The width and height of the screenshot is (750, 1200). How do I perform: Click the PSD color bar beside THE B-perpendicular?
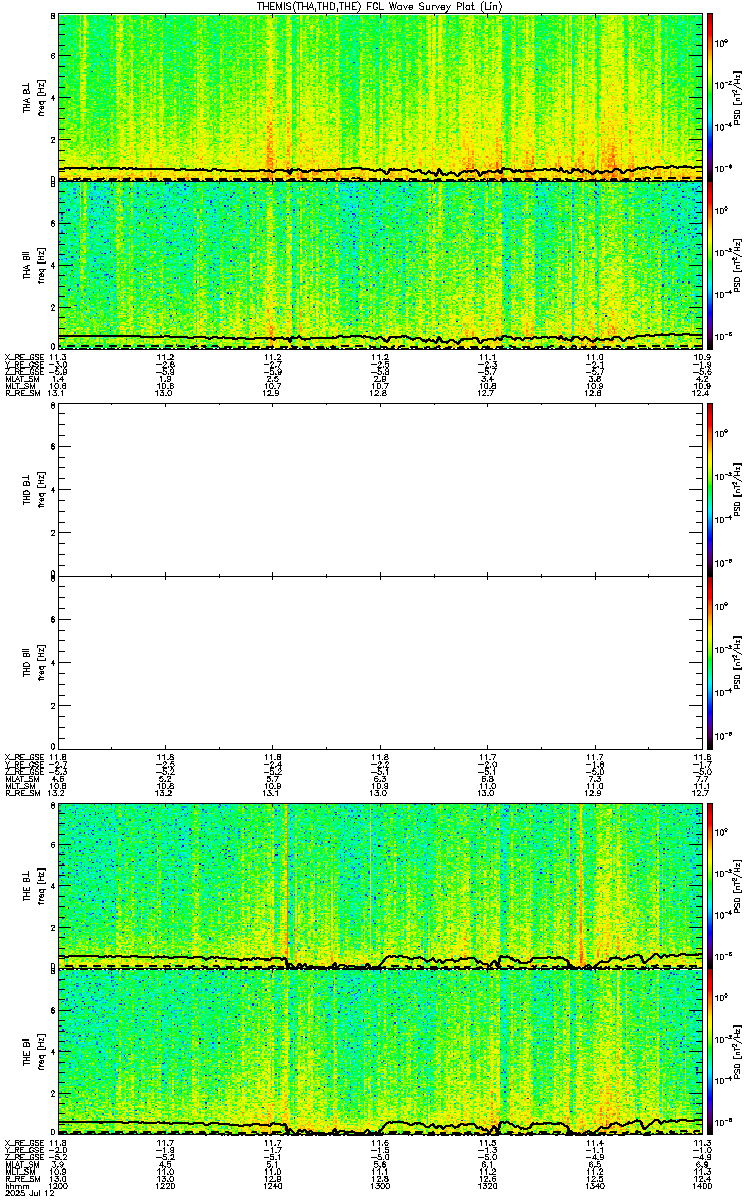pyautogui.click(x=710, y=885)
